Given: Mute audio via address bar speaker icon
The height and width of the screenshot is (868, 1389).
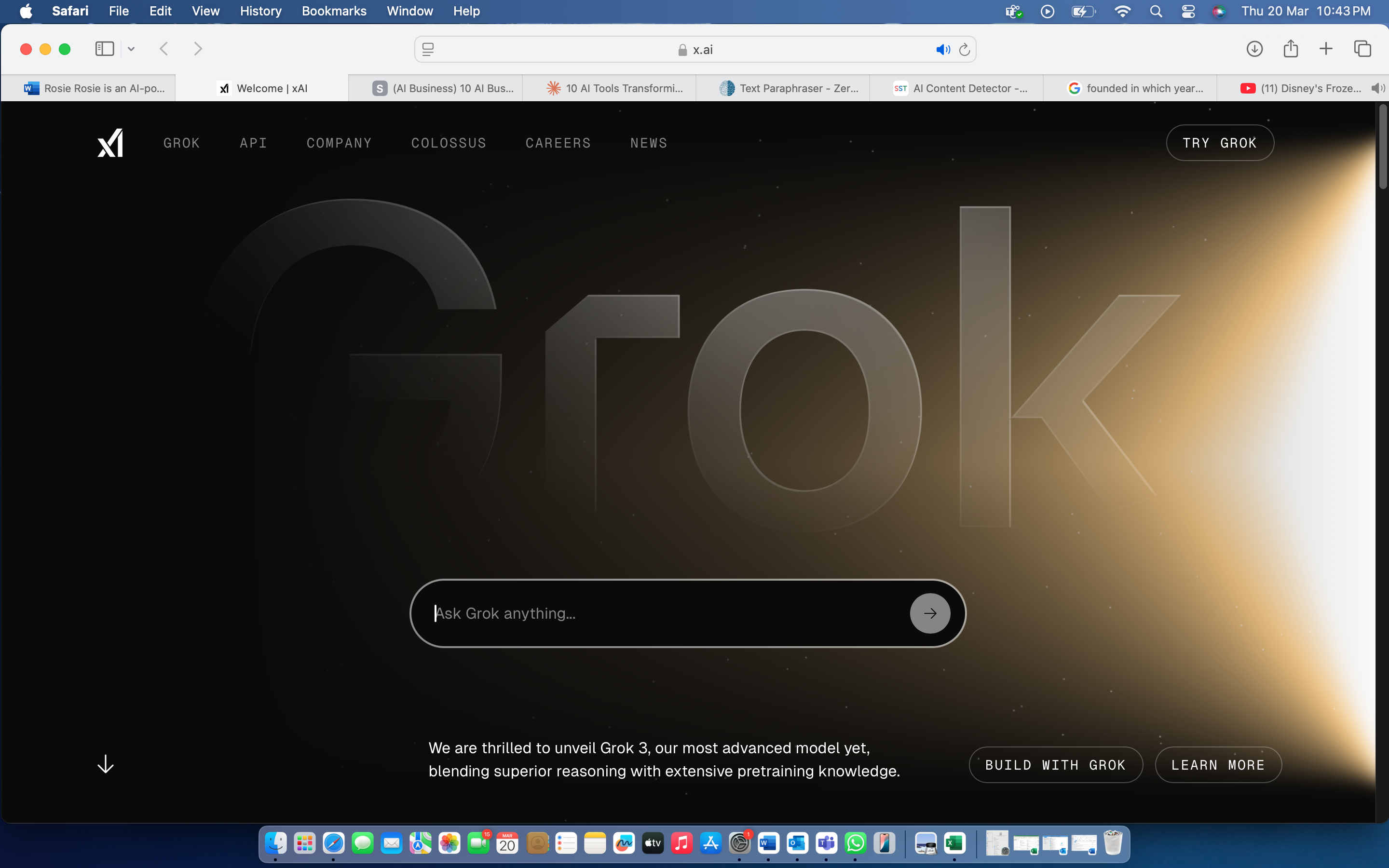Looking at the screenshot, I should (x=942, y=49).
